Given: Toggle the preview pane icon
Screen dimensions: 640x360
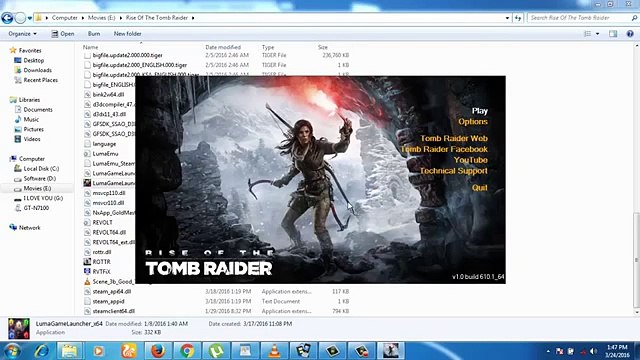Looking at the screenshot, I should [x=613, y=34].
